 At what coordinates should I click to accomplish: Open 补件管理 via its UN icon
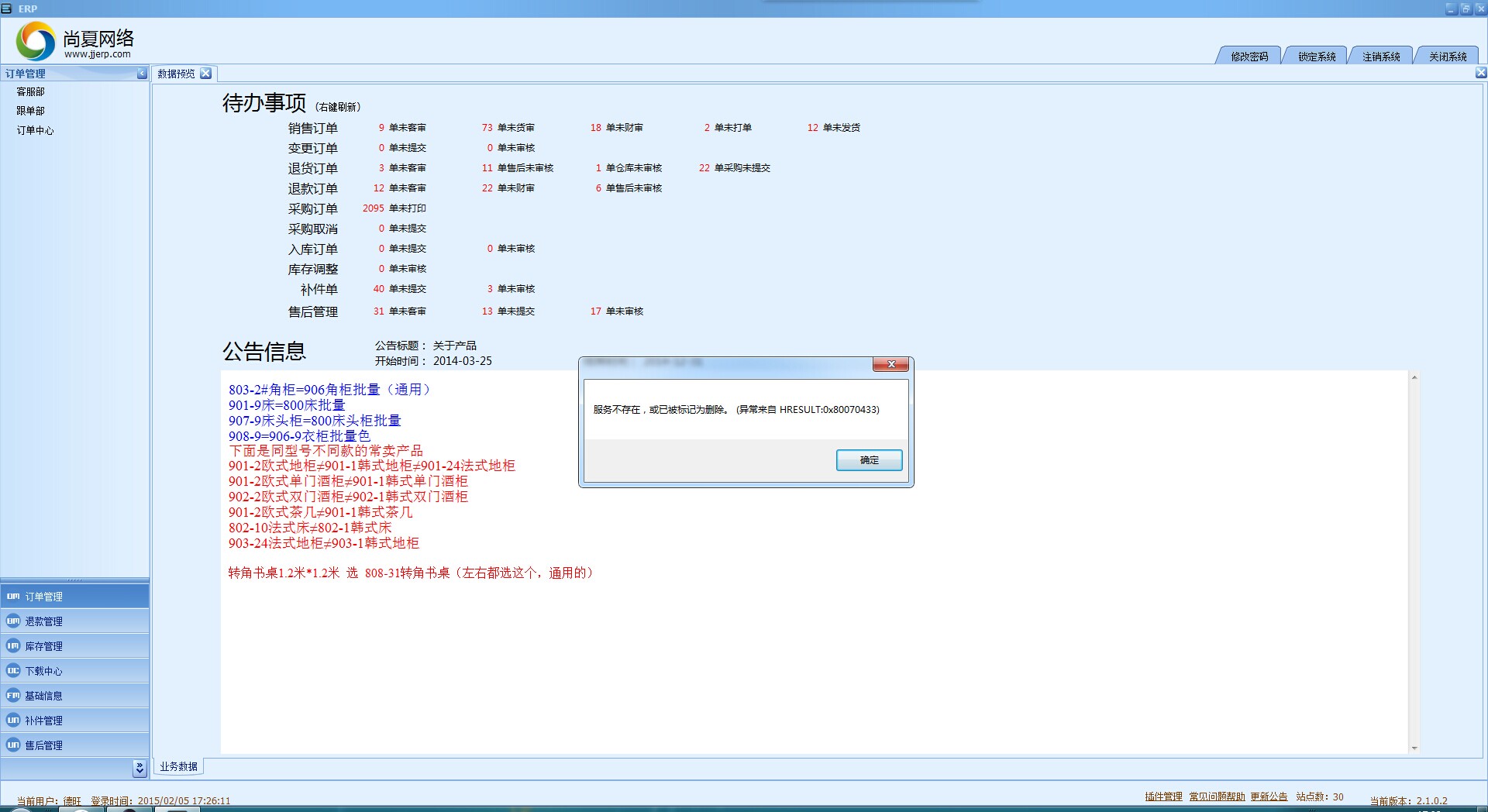tap(12, 720)
